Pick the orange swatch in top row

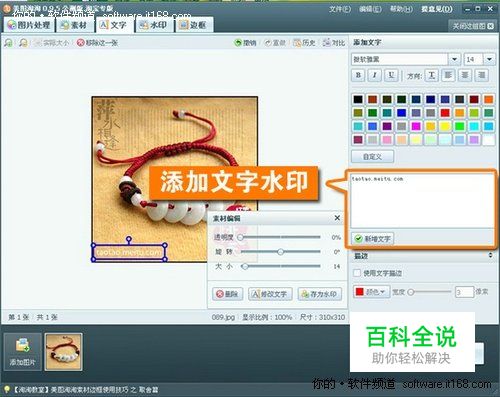tap(489, 99)
